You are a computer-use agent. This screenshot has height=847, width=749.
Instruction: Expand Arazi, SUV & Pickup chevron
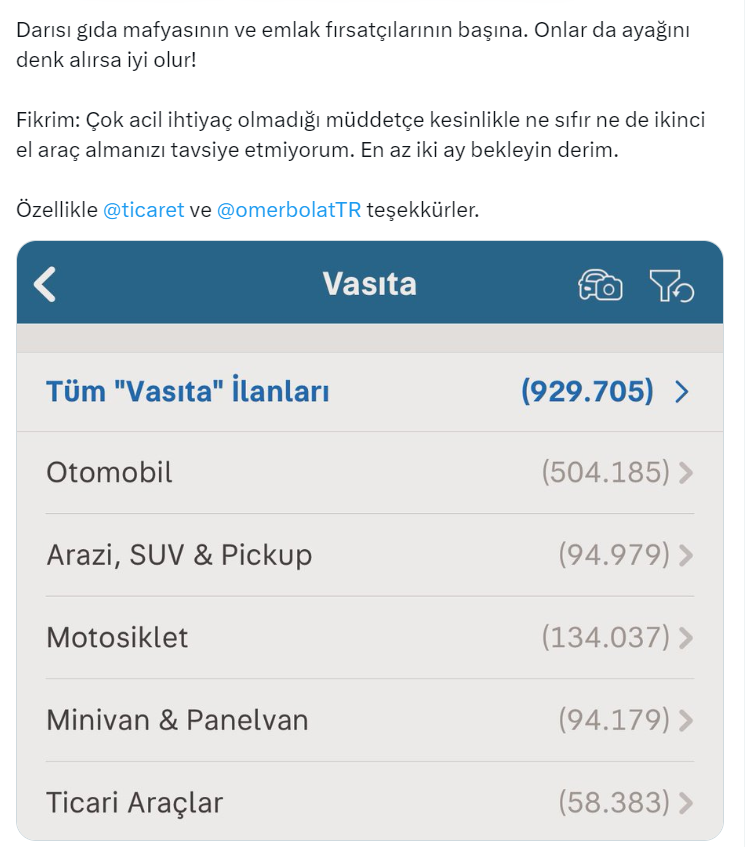coord(685,555)
